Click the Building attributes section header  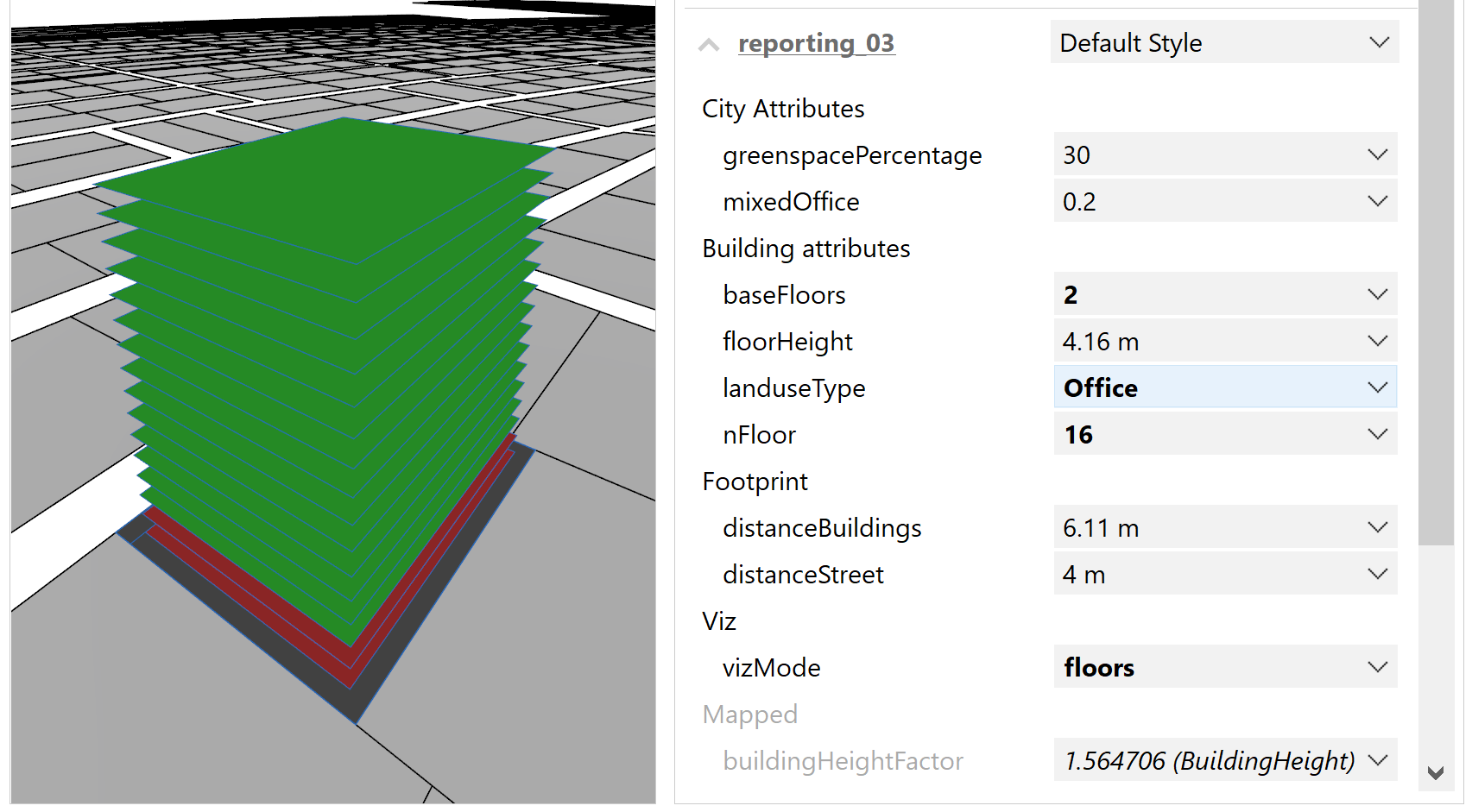(x=805, y=249)
